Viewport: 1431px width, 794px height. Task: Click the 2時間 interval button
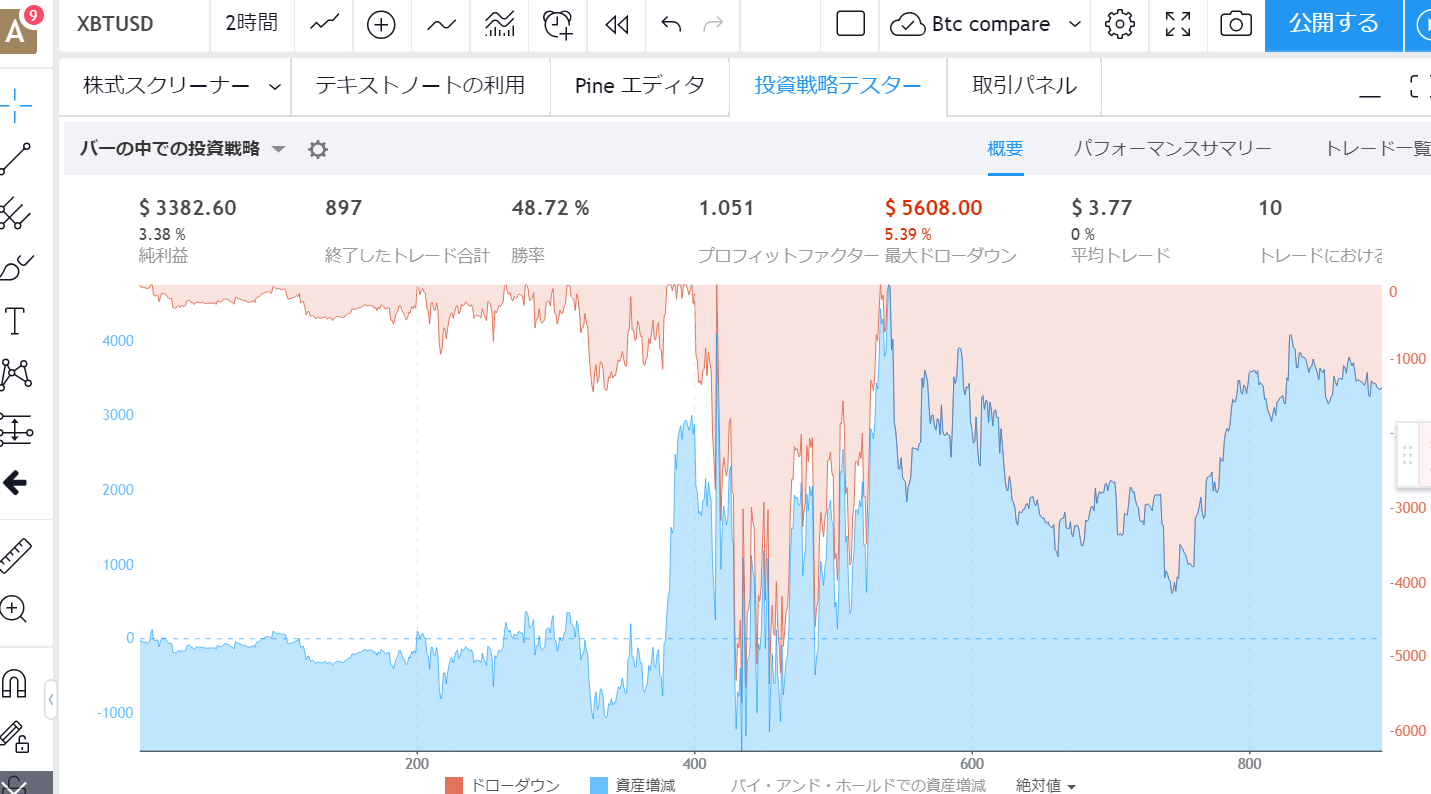click(x=252, y=25)
